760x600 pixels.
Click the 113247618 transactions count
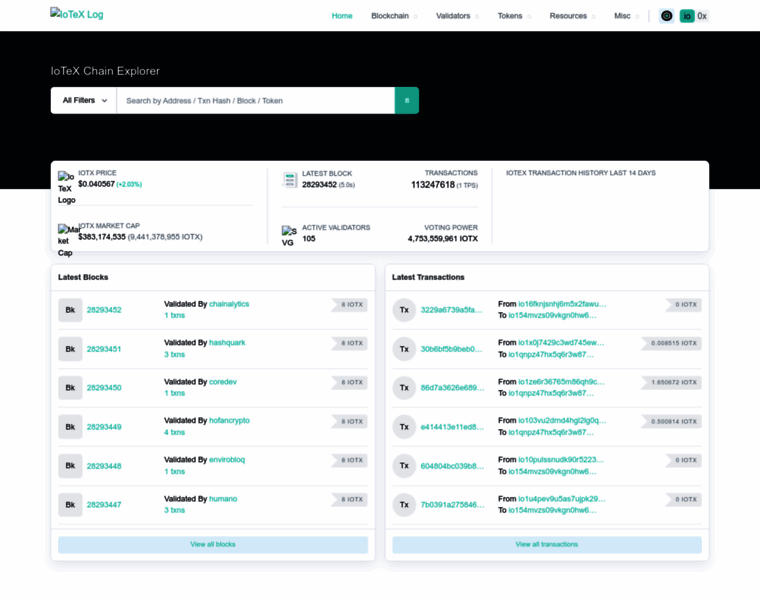(433, 185)
